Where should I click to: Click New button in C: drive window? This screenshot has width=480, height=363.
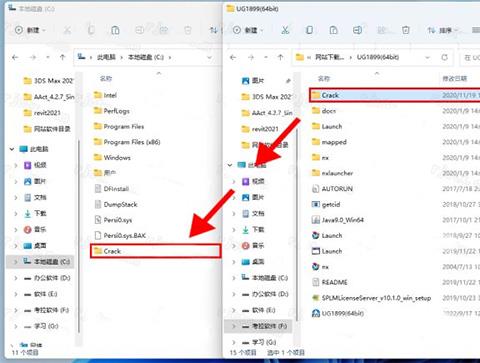coord(30,30)
